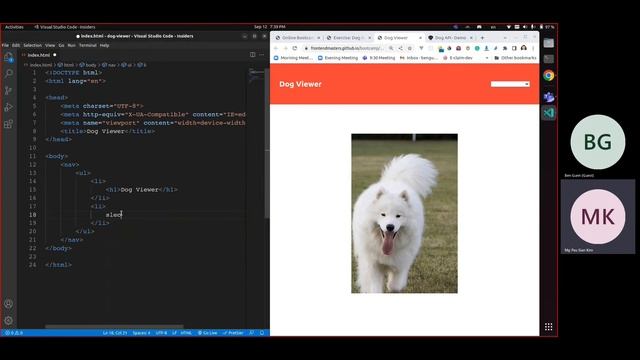Screen dimensions: 640x360
Task: Click Spaces: 4 indentation setting
Action: (141, 333)
